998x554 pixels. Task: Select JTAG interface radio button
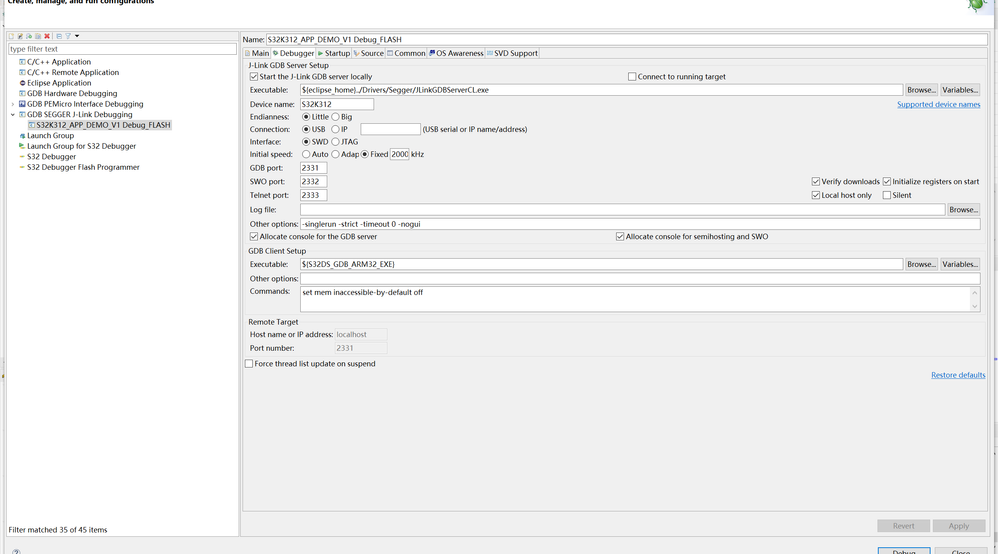335,142
